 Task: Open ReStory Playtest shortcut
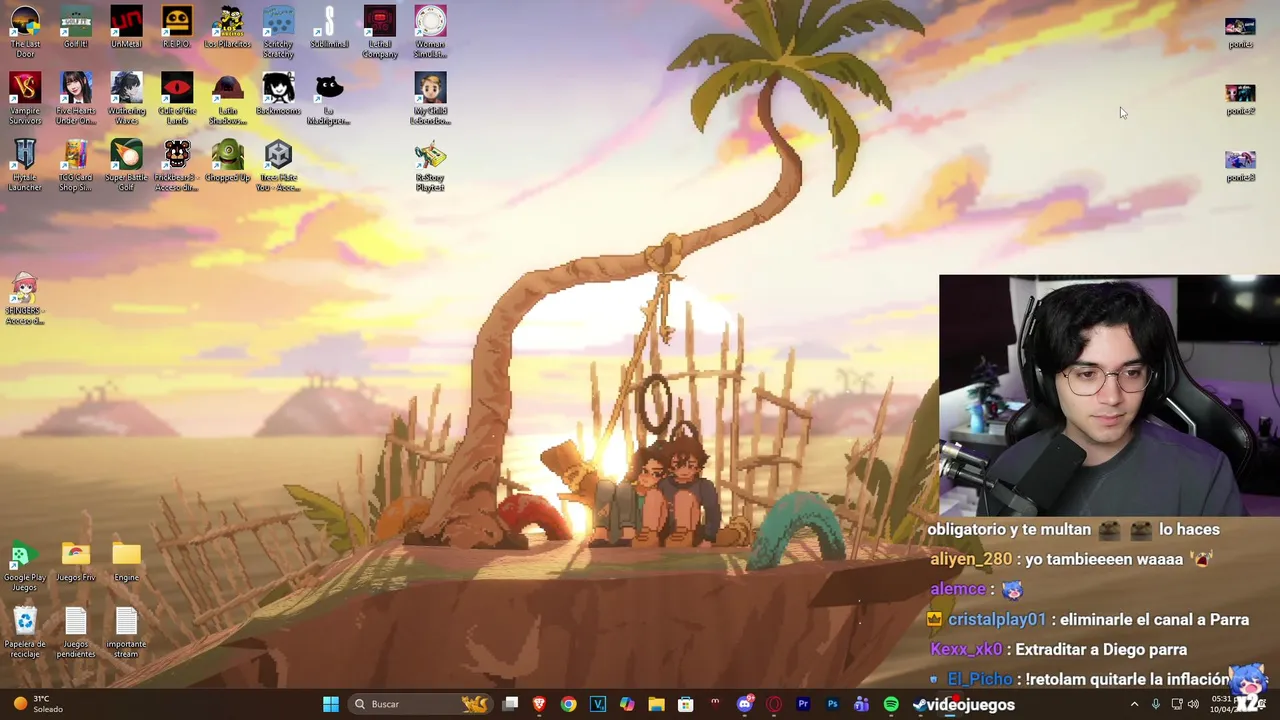430,166
